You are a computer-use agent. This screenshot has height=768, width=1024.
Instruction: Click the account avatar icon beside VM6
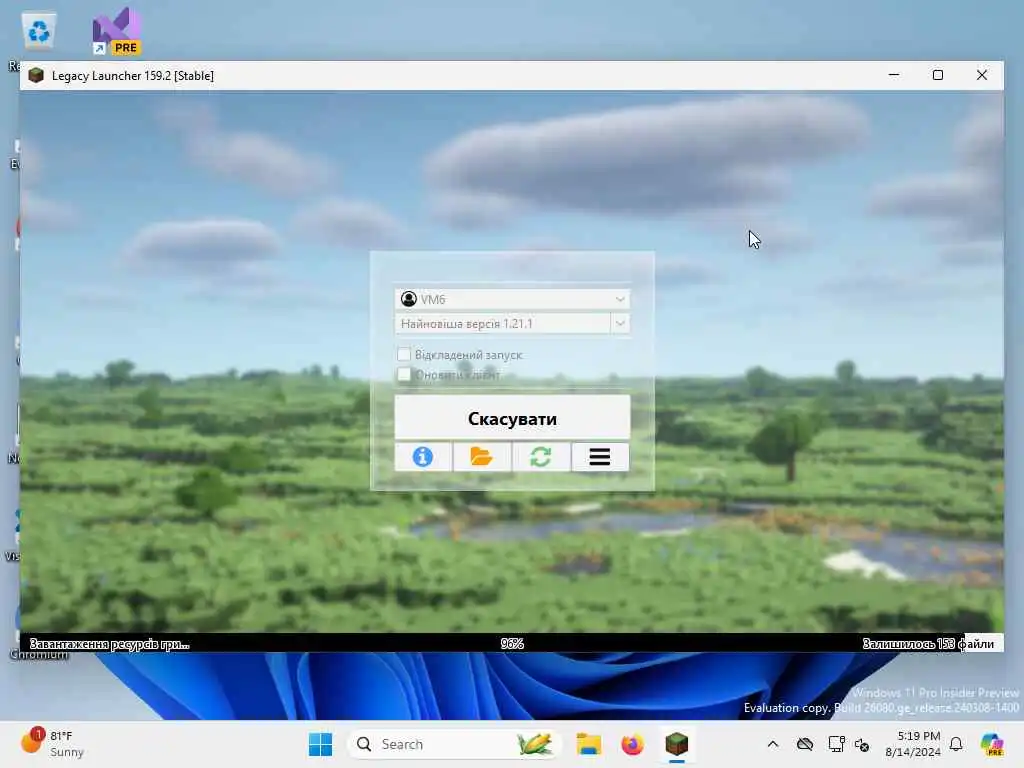pyautogui.click(x=409, y=299)
